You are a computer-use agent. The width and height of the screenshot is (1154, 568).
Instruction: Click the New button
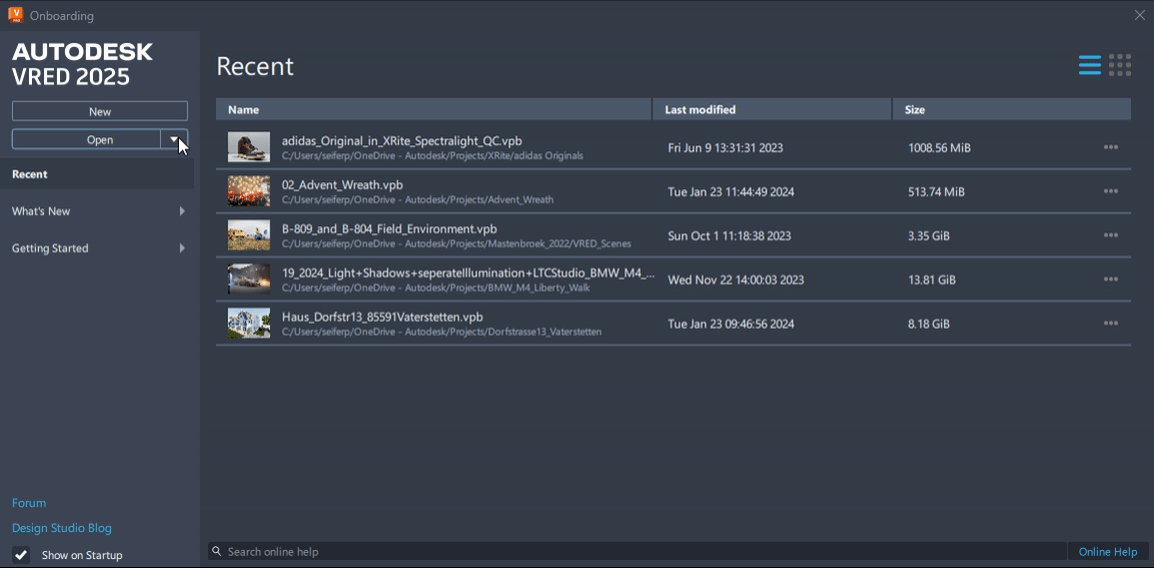click(x=100, y=111)
